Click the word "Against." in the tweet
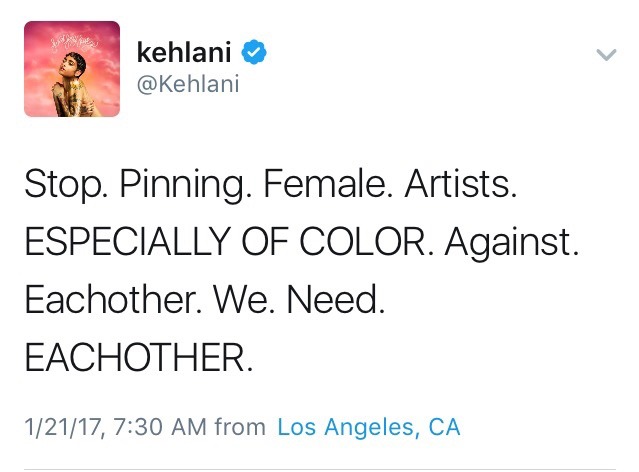The height and width of the screenshot is (472, 639). click(x=512, y=243)
